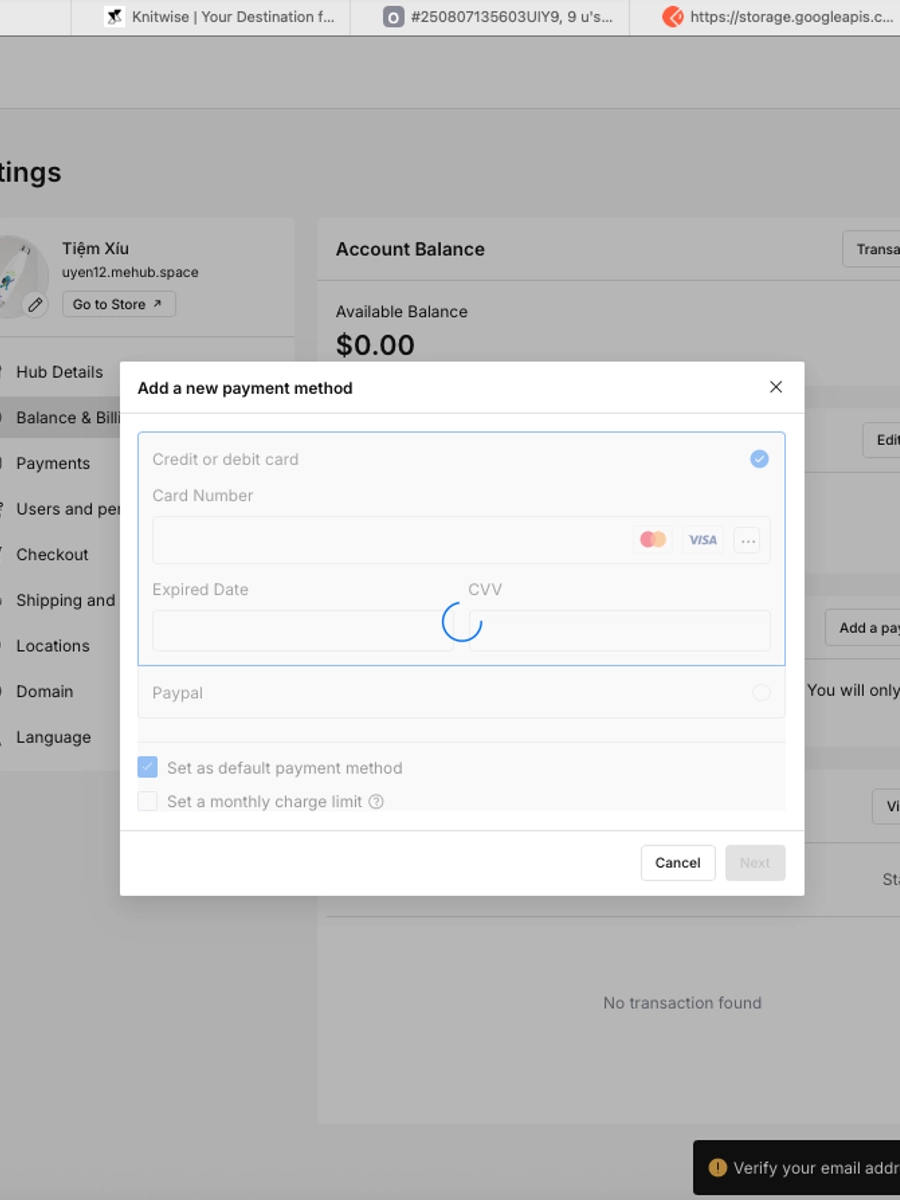The height and width of the screenshot is (1200, 900).
Task: Click the googleapis tab favicon
Action: (x=673, y=17)
